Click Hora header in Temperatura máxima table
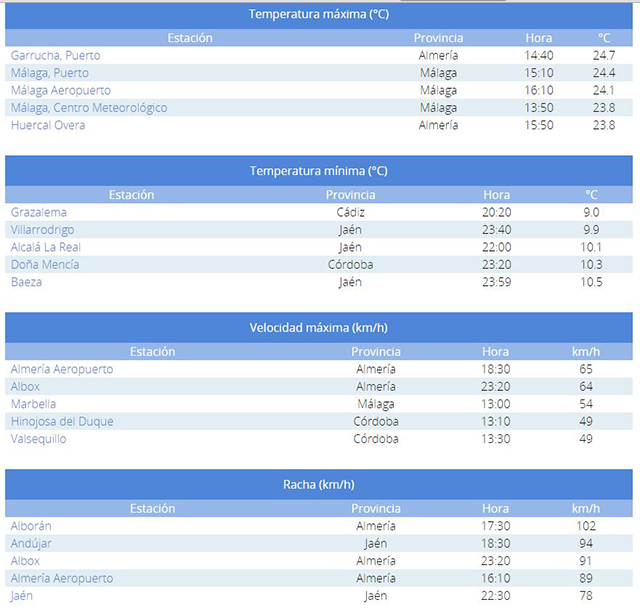The width and height of the screenshot is (640, 610). (539, 38)
